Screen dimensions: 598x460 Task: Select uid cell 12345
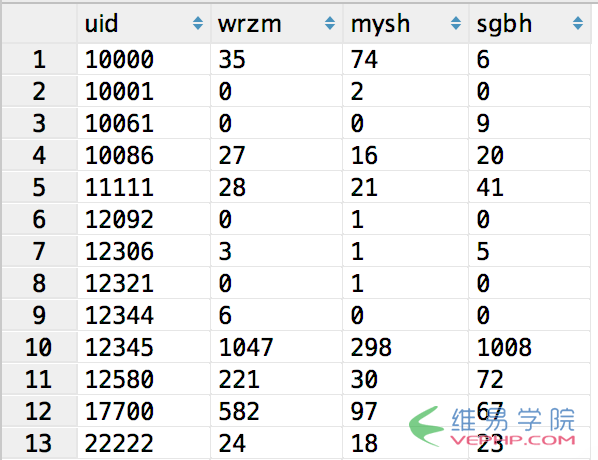[x=143, y=347]
